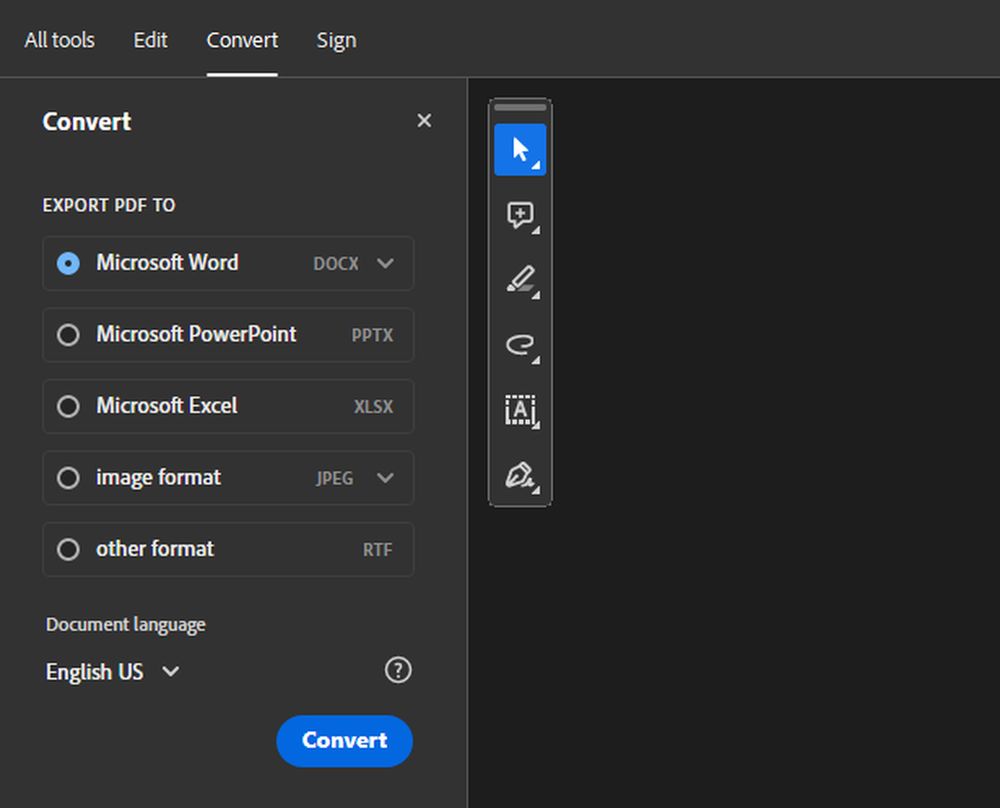Open the Document language help tooltip
Screen dimensions: 1000x808
pos(398,671)
